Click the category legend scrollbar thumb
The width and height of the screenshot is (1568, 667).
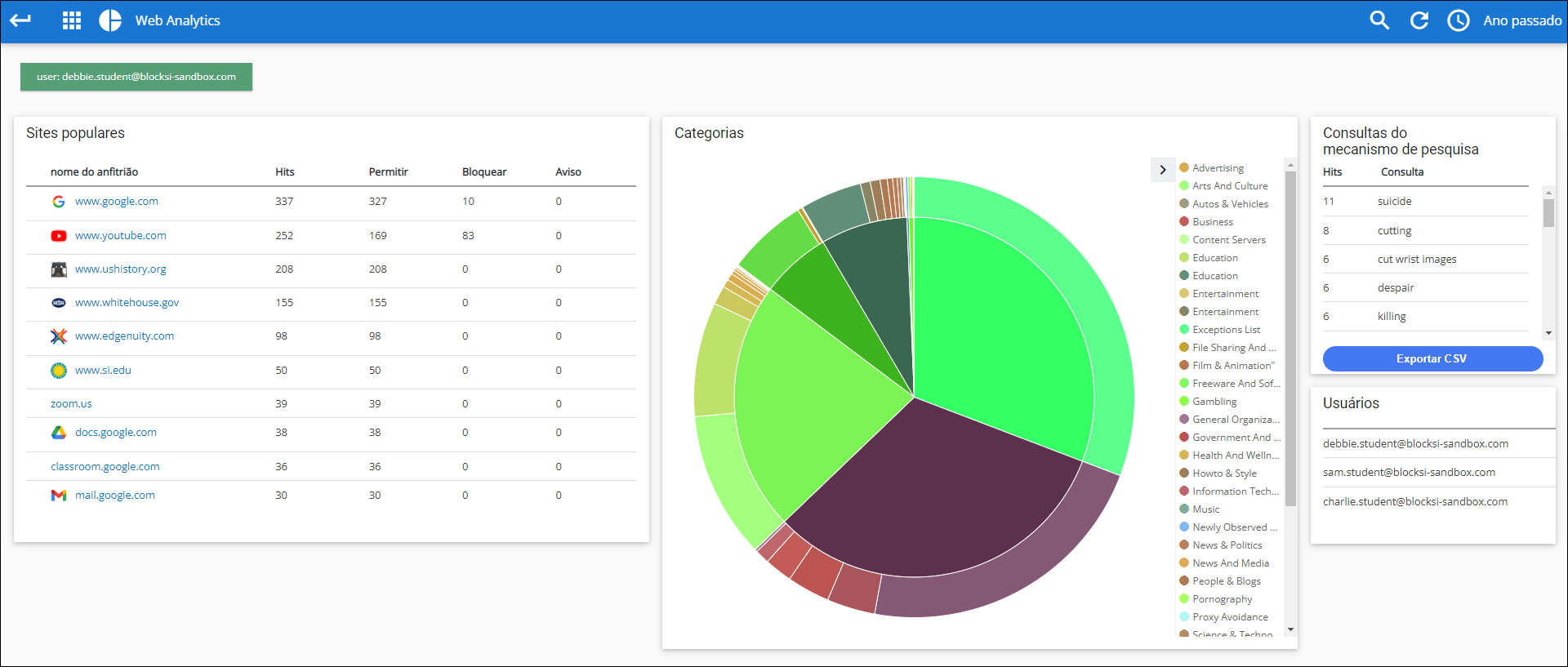tap(1290, 339)
